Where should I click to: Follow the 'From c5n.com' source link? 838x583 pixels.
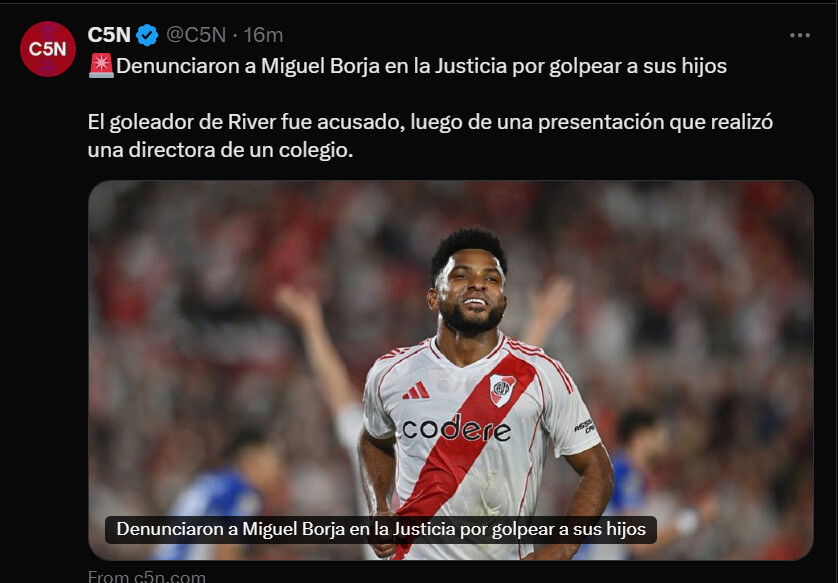point(147,577)
